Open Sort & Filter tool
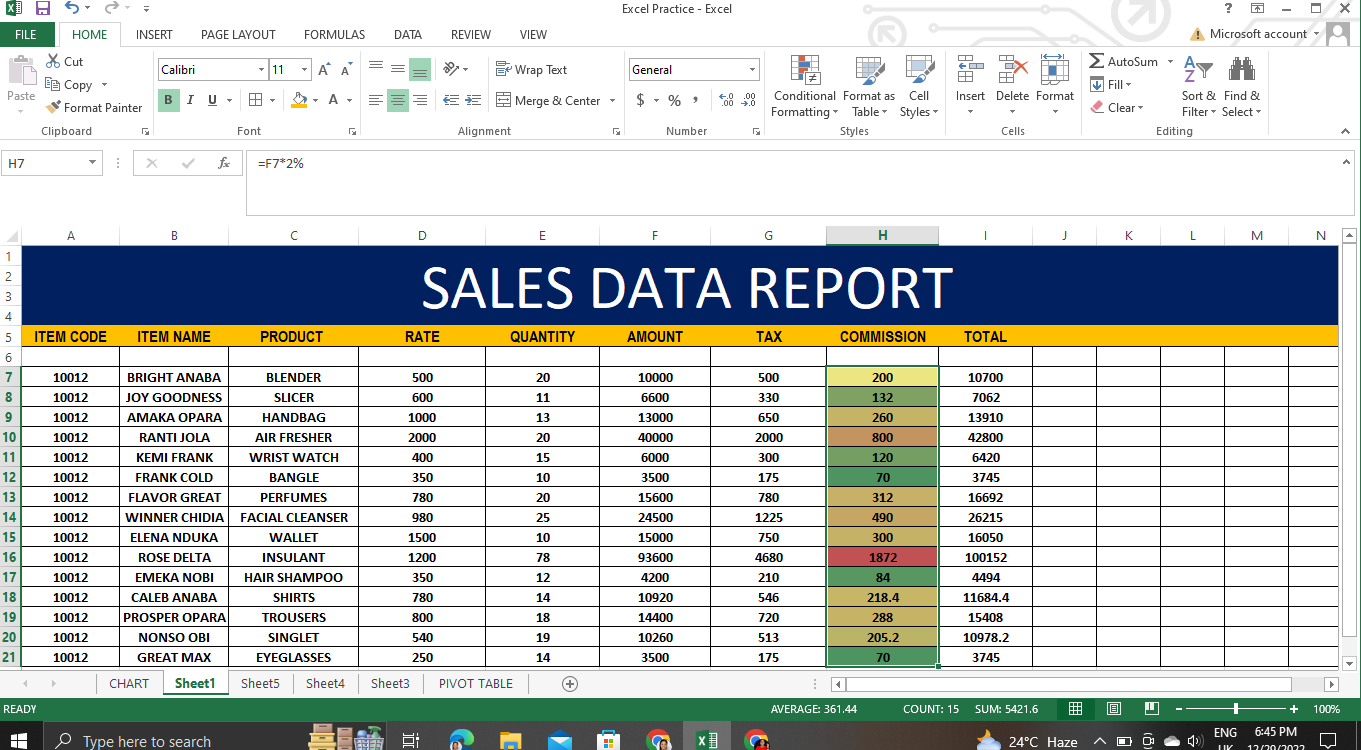Viewport: 1361px width, 750px height. click(1198, 87)
